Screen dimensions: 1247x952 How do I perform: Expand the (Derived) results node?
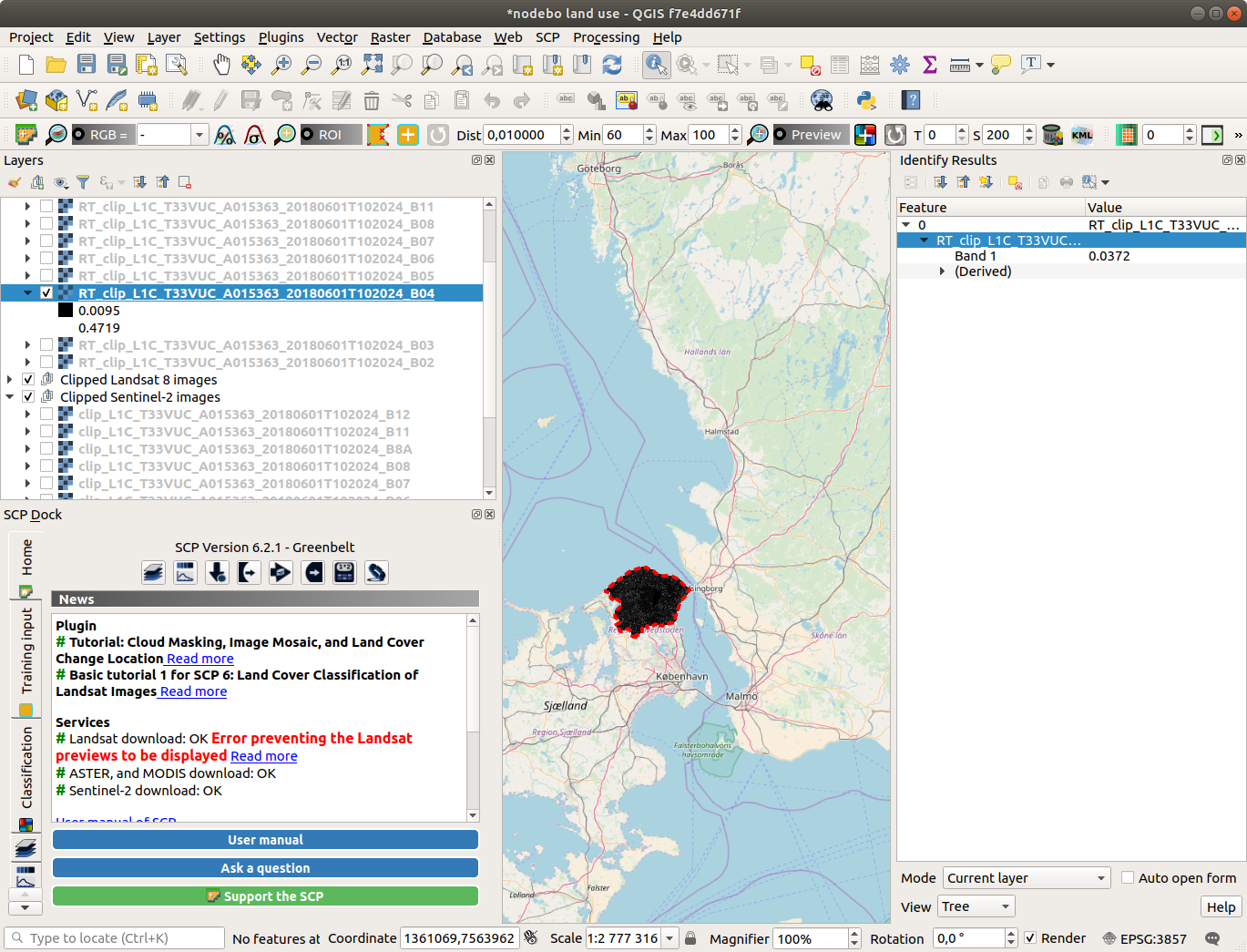[x=942, y=271]
